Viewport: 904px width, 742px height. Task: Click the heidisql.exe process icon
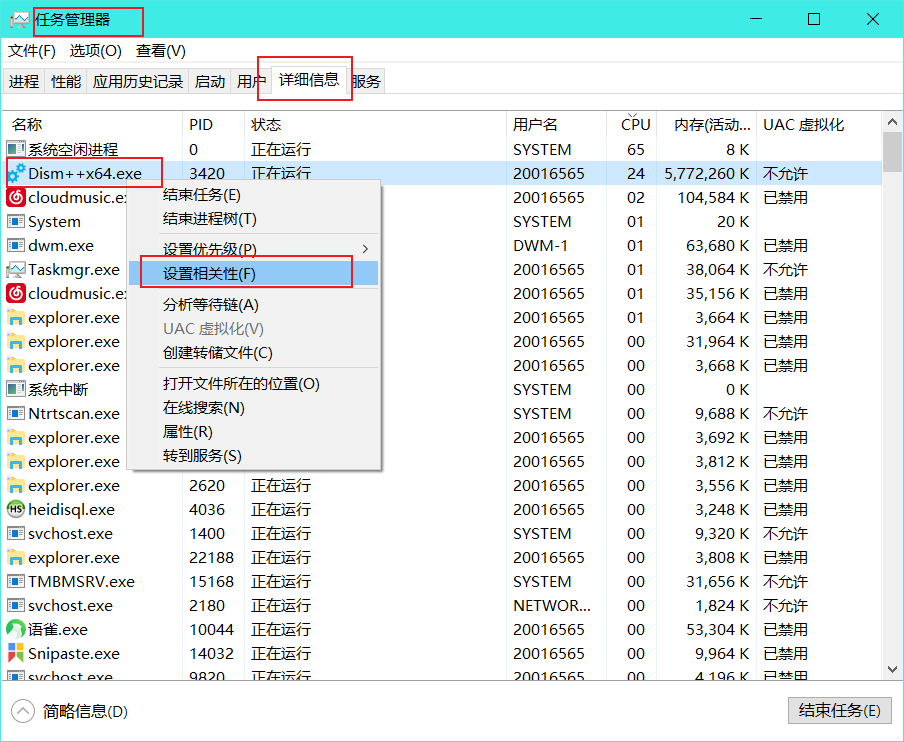tap(16, 510)
